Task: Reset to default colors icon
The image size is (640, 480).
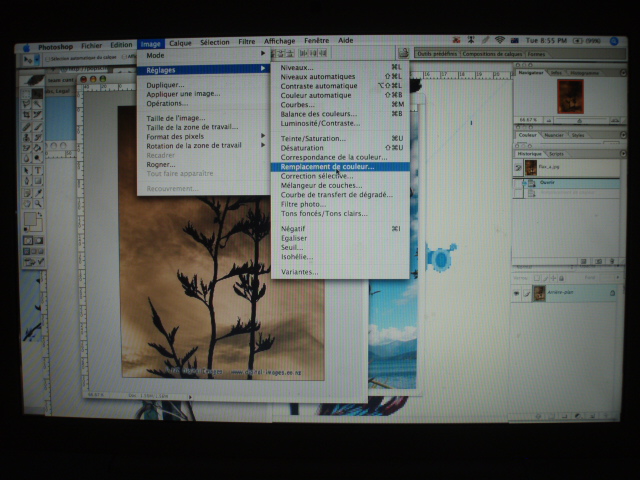Action: (x=26, y=230)
